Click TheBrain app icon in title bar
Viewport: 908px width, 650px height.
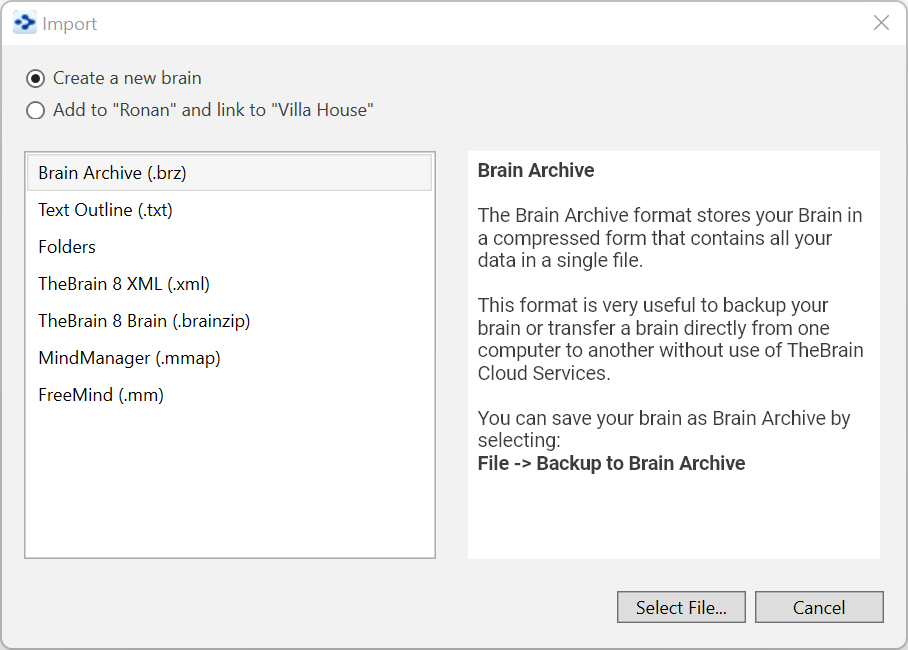point(24,23)
